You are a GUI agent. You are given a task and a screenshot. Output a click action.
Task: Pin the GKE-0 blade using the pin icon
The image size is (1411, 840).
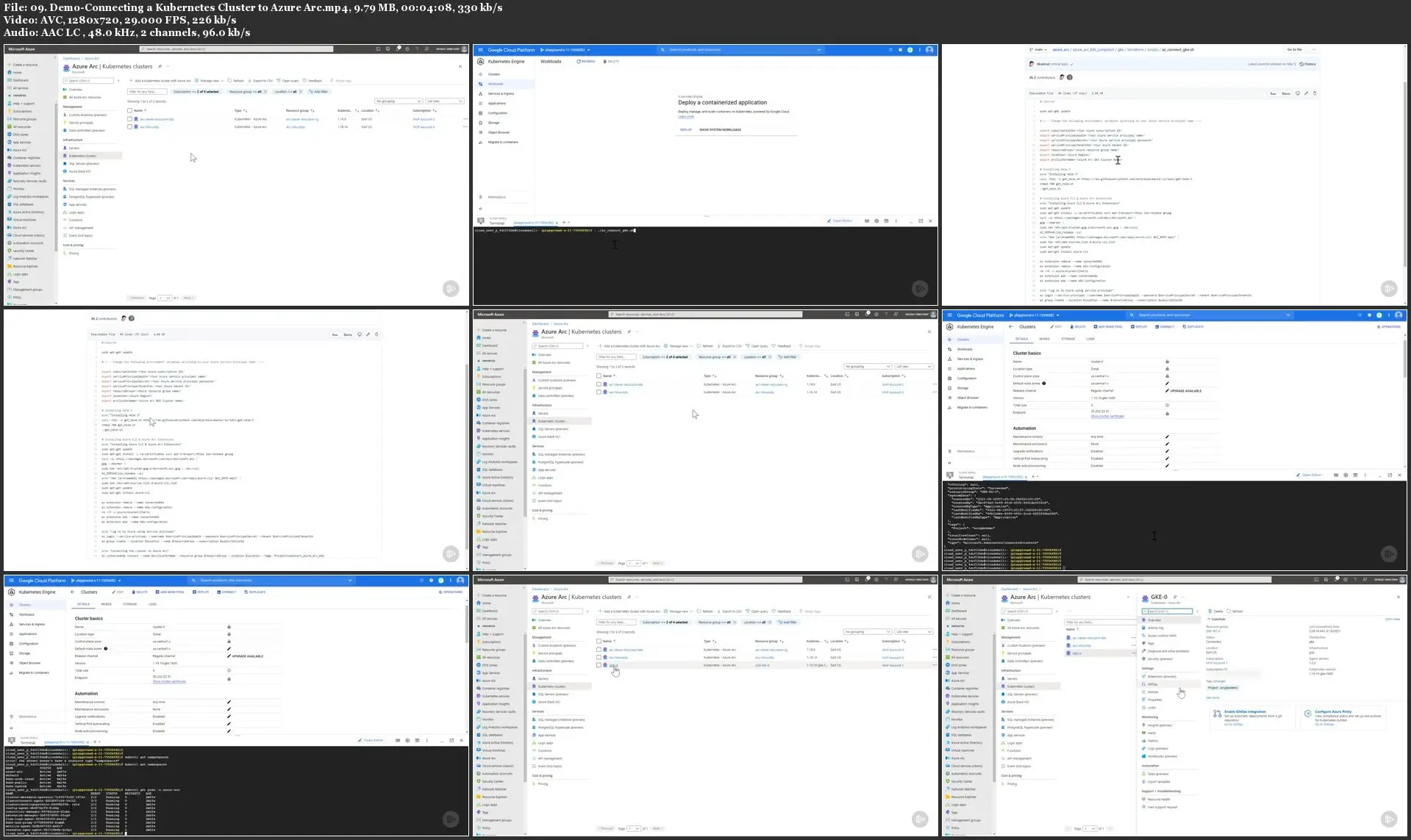1176,597
